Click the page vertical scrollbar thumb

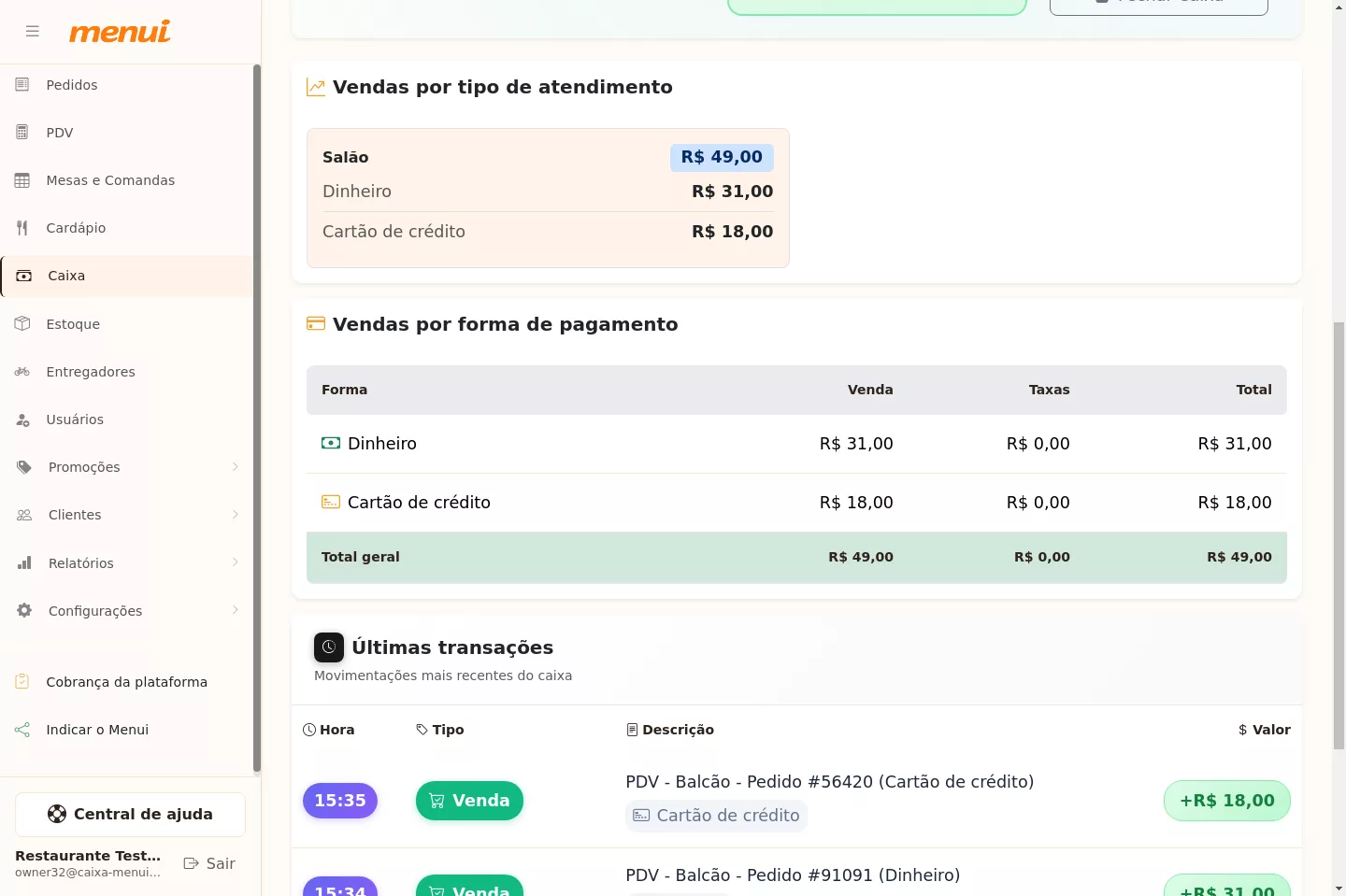tap(1339, 534)
